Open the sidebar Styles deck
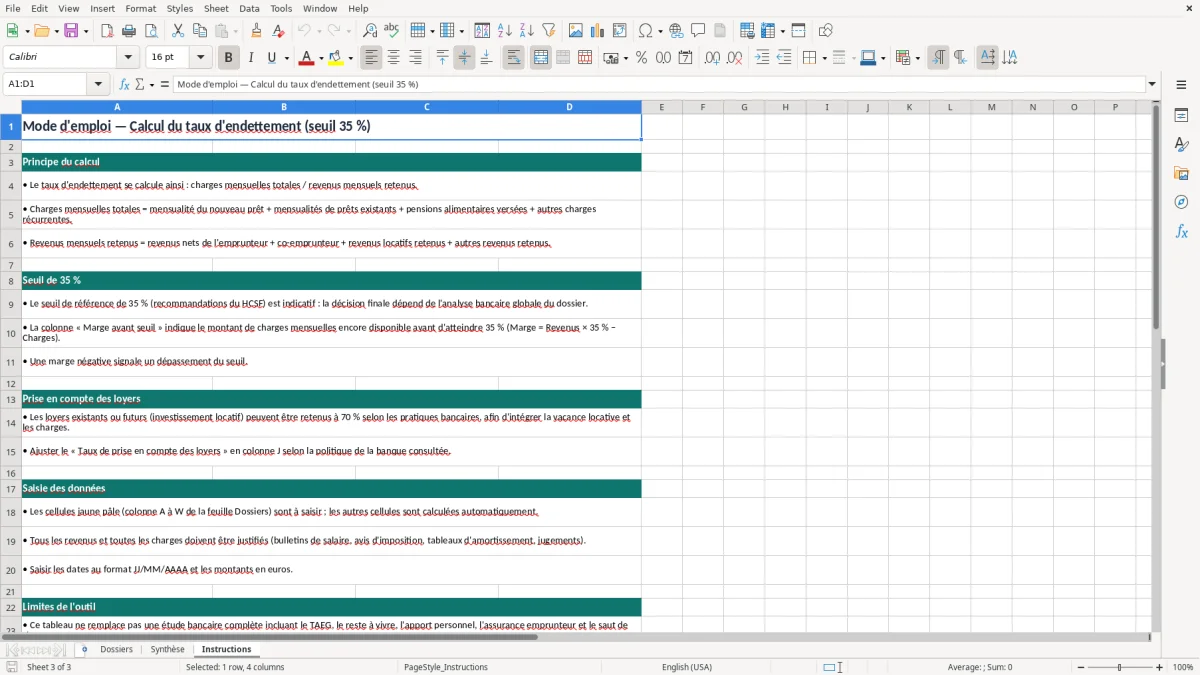 (x=1181, y=145)
